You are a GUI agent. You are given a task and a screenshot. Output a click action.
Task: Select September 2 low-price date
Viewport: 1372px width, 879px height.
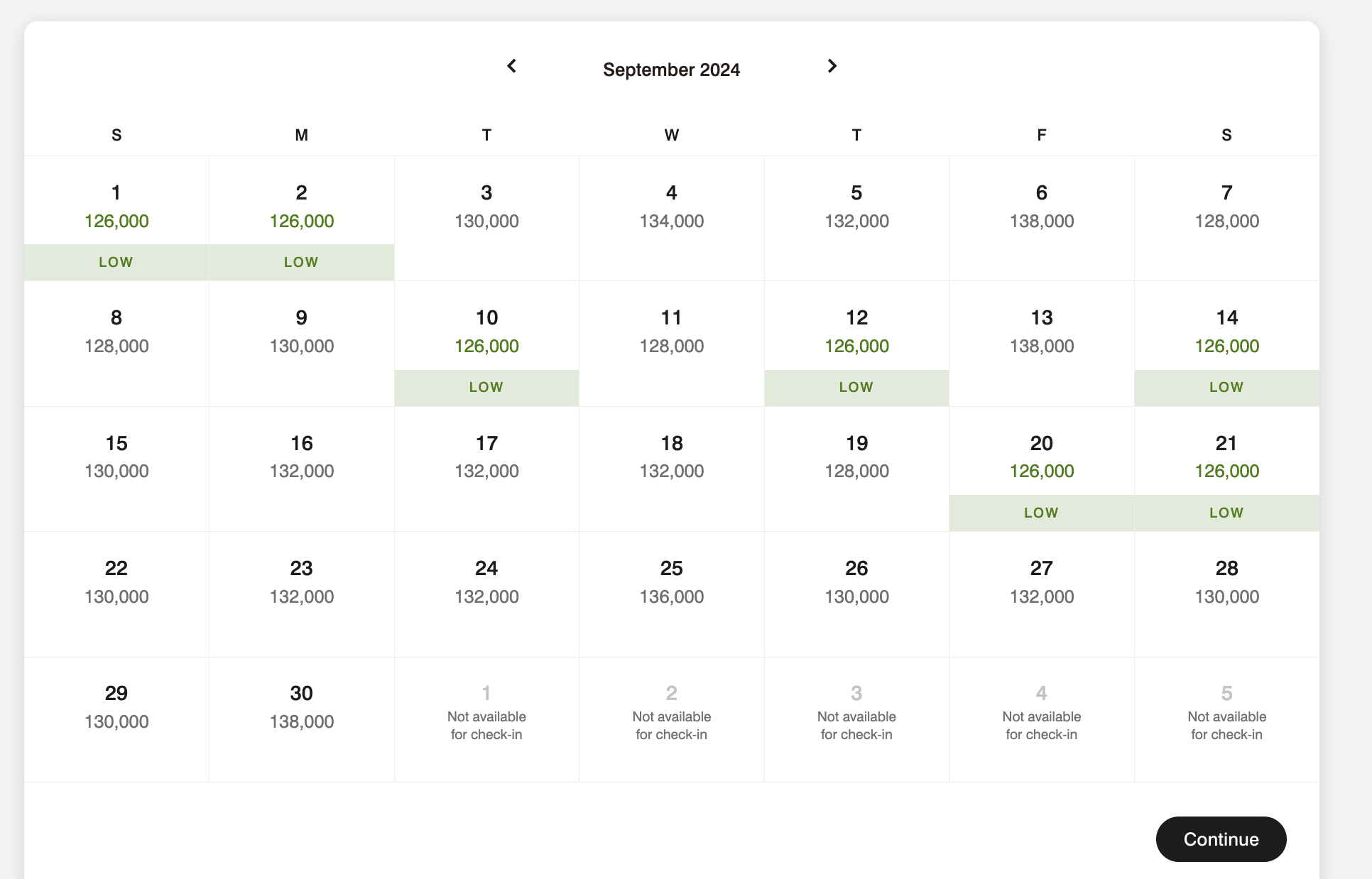302,219
